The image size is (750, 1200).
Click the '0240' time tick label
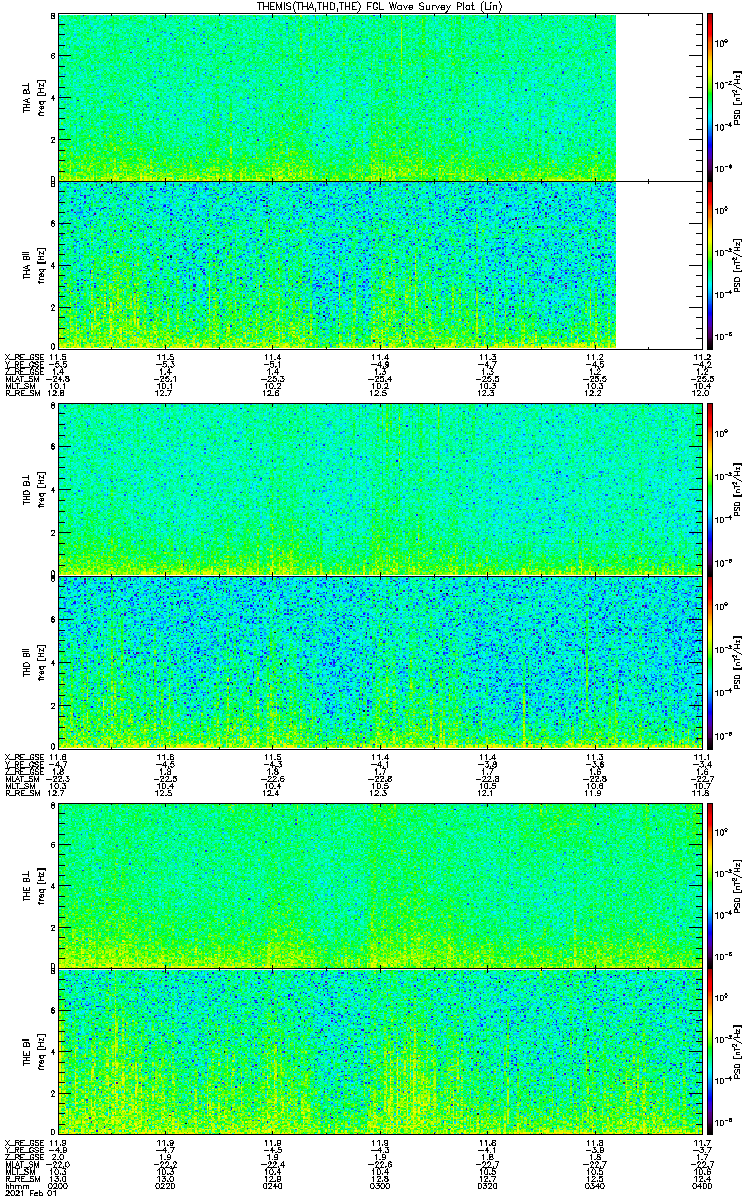point(272,1184)
